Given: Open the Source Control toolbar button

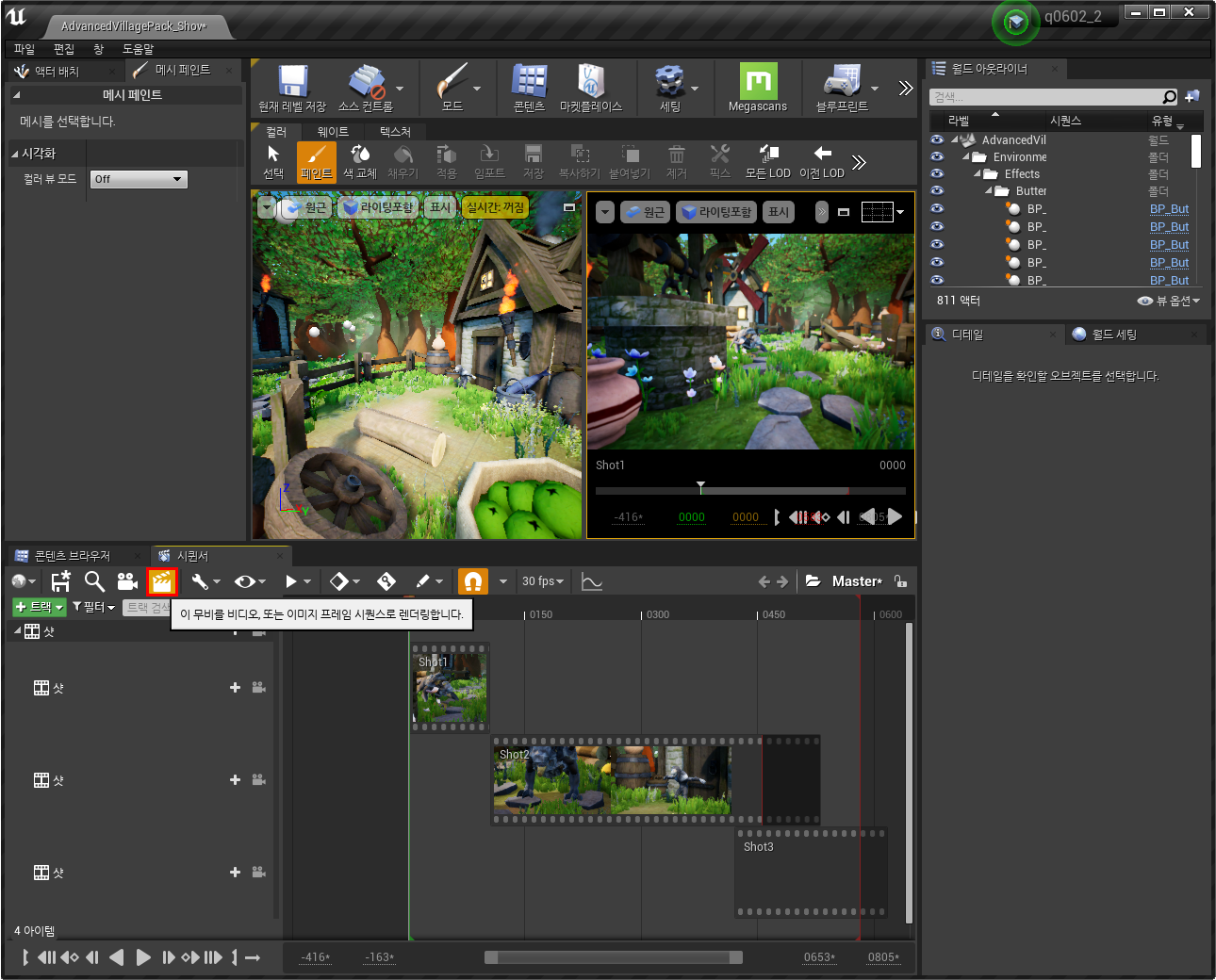Looking at the screenshot, I should click(366, 89).
